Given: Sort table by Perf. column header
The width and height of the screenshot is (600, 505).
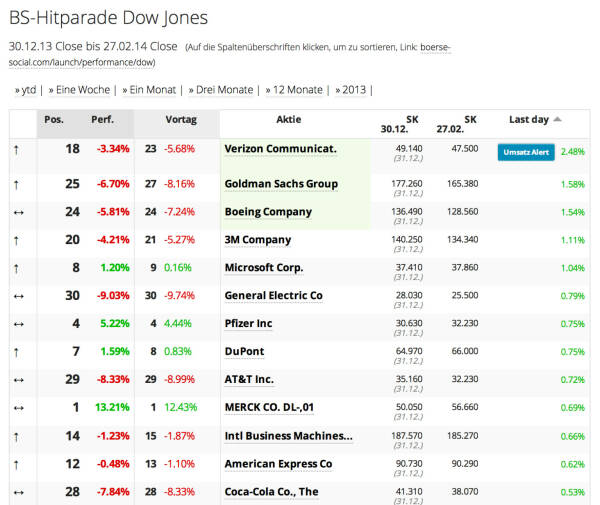Looking at the screenshot, I should click(101, 119).
